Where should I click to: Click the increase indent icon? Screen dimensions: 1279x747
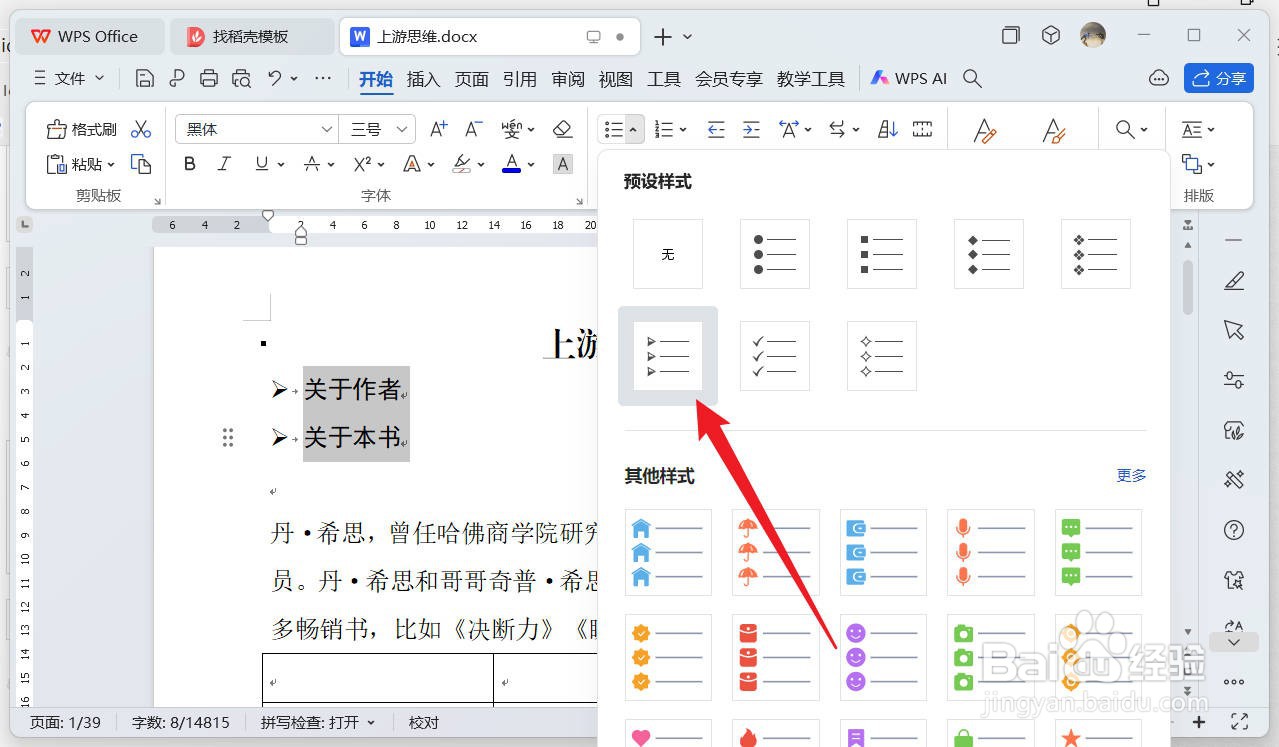(751, 128)
